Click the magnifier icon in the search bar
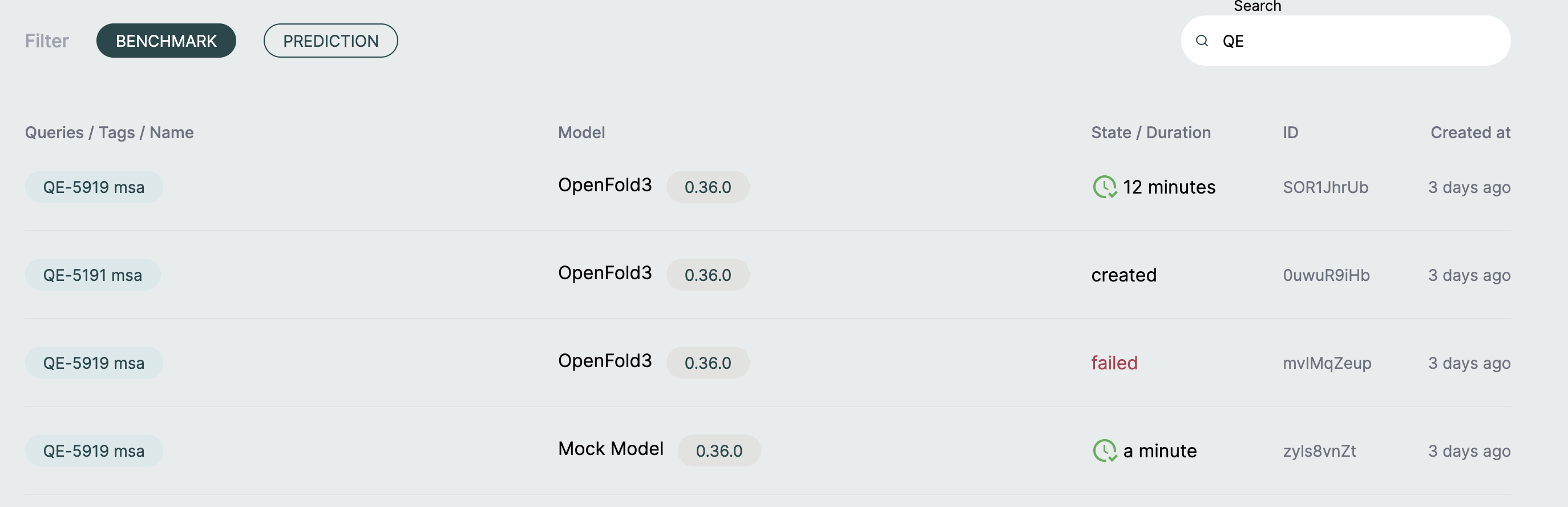Viewport: 1568px width, 507px height. [1202, 41]
